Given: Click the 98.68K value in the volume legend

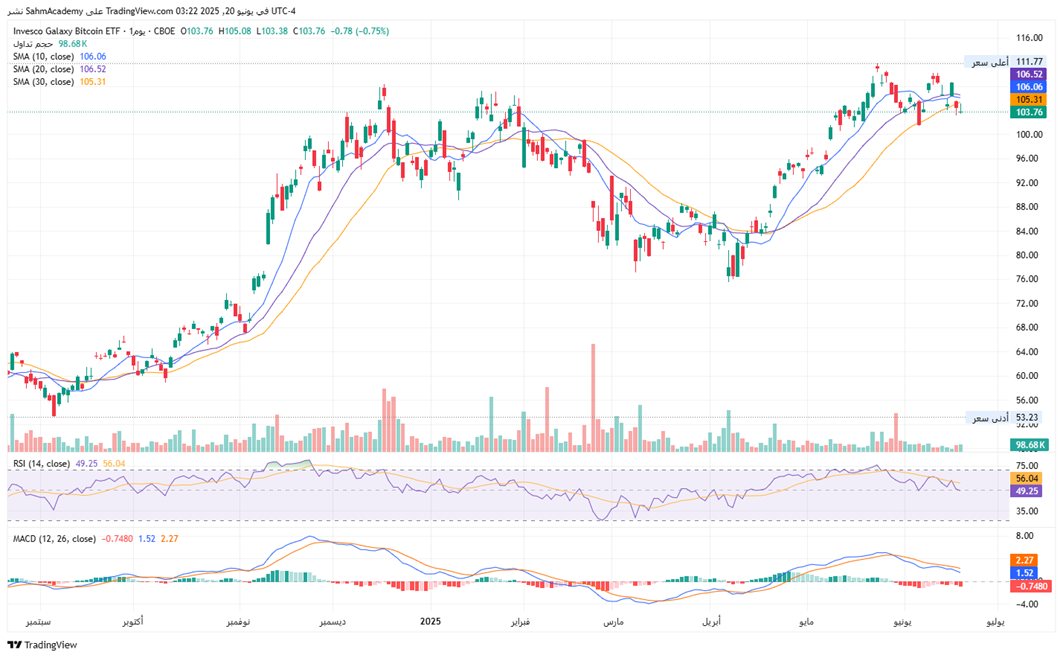Looking at the screenshot, I should tap(73, 44).
